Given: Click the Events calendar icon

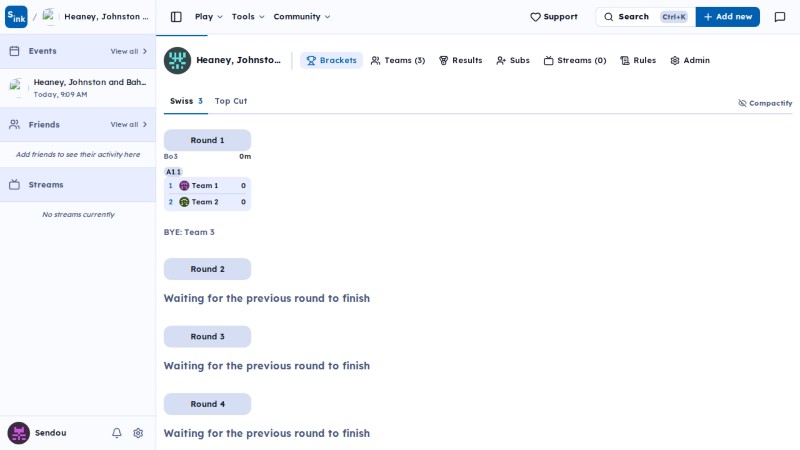Looking at the screenshot, I should click(x=14, y=51).
